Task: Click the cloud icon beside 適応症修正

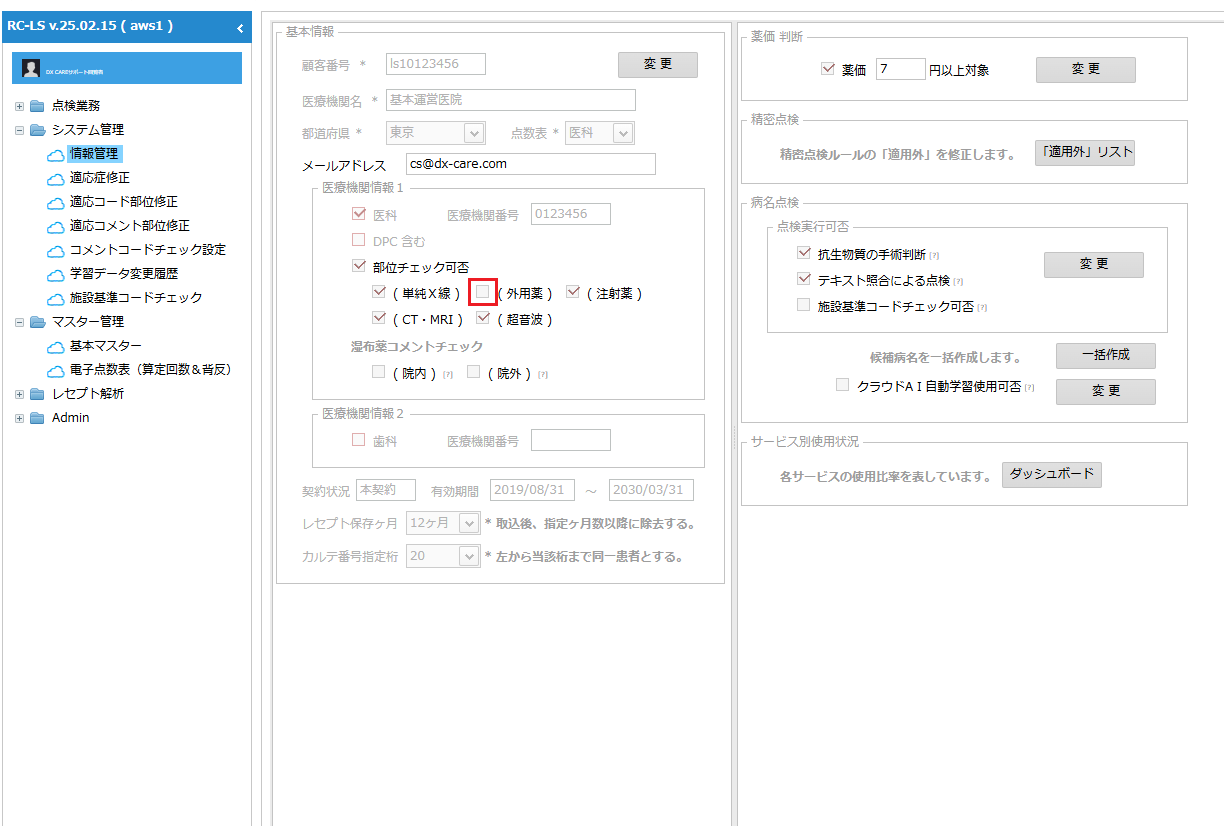Action: coord(55,178)
